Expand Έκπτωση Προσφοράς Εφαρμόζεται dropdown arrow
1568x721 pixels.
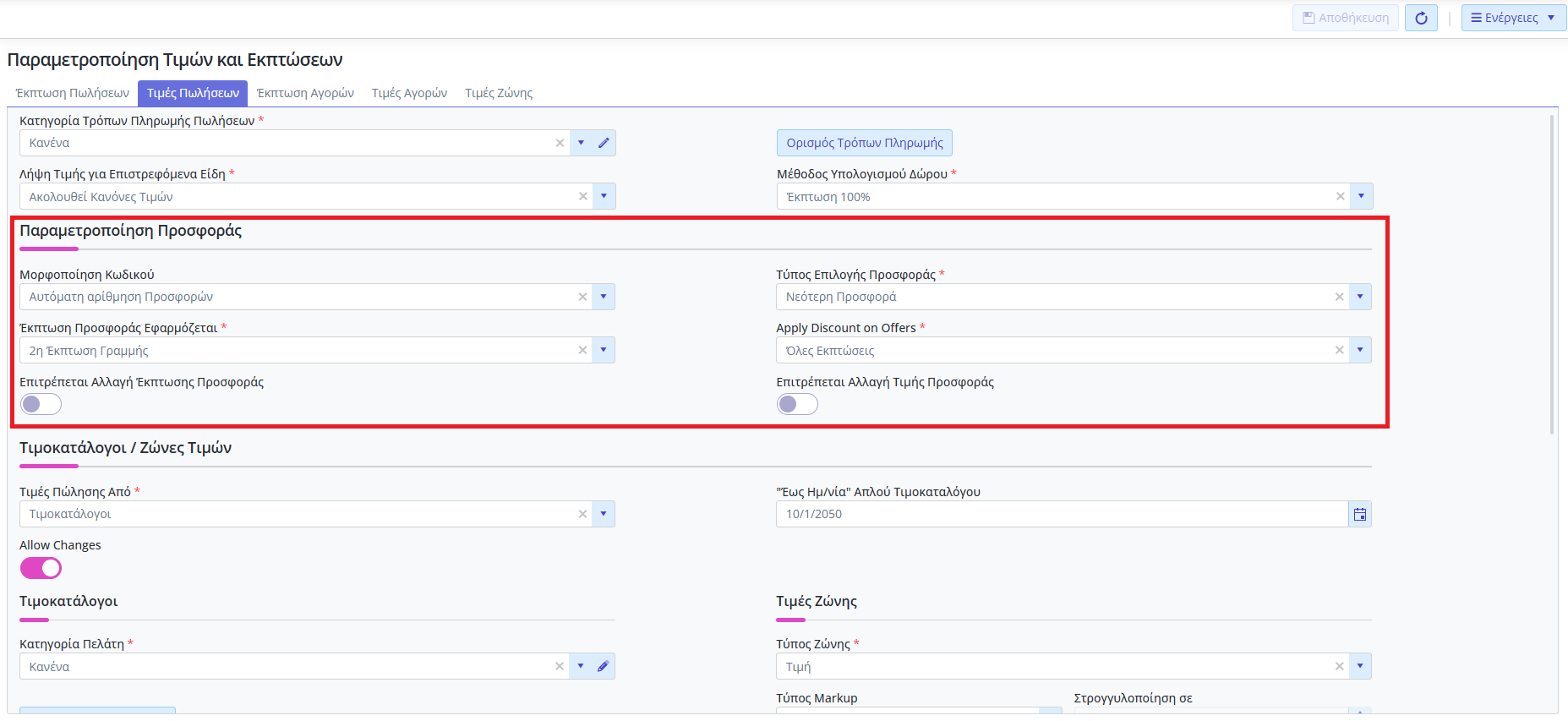[604, 350]
